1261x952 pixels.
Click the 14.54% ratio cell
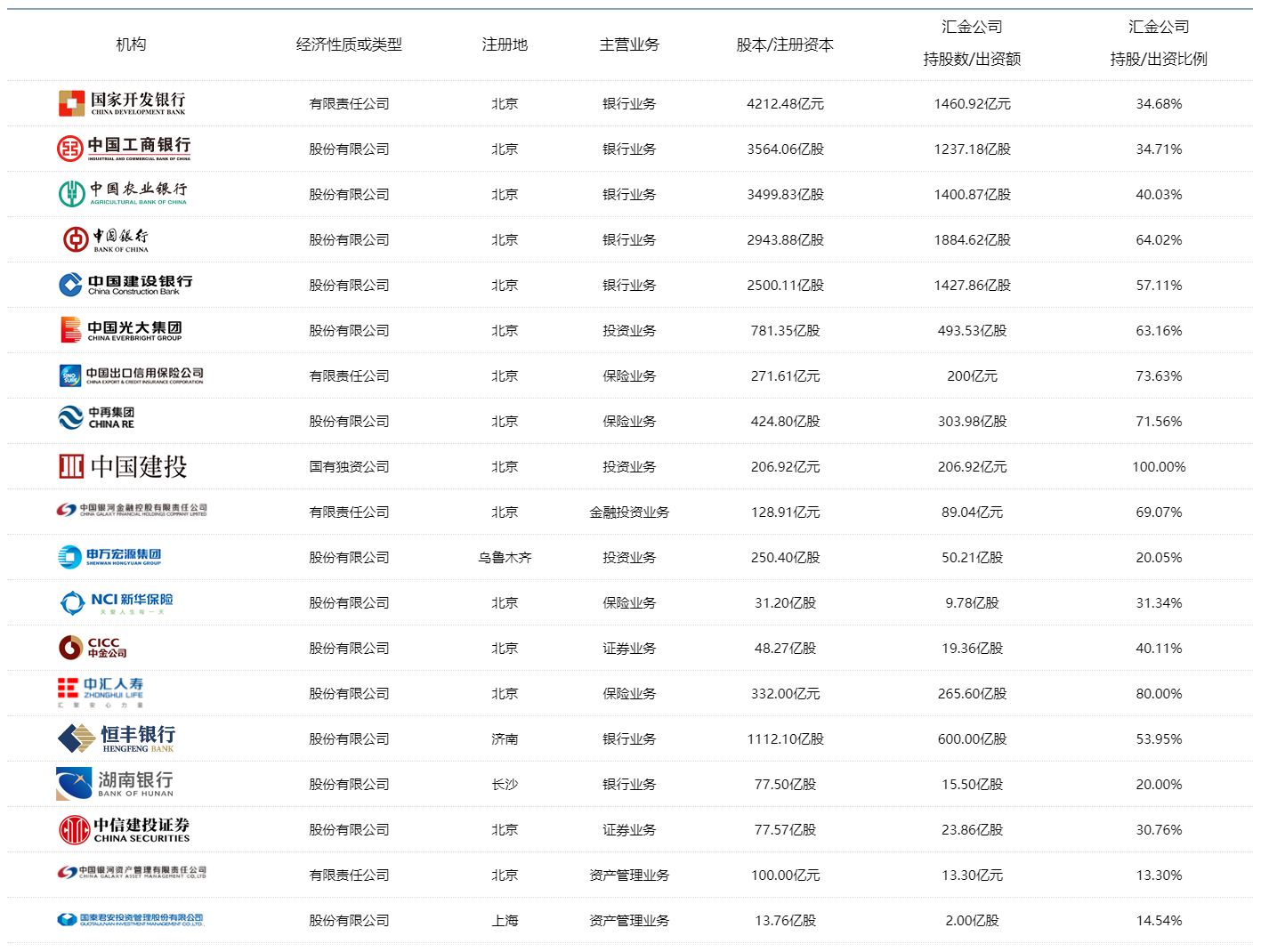point(1159,921)
